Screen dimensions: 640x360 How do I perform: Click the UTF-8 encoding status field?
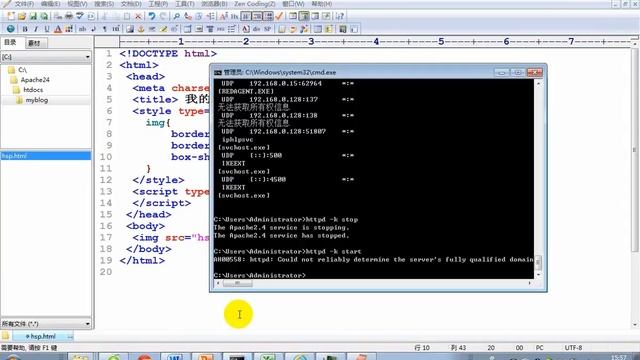tap(573, 348)
